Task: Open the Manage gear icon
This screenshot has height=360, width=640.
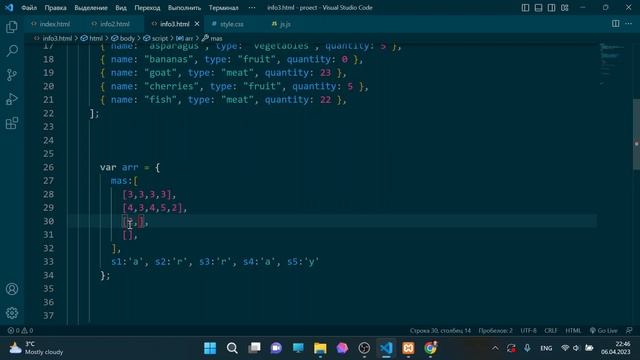Action: (12, 313)
